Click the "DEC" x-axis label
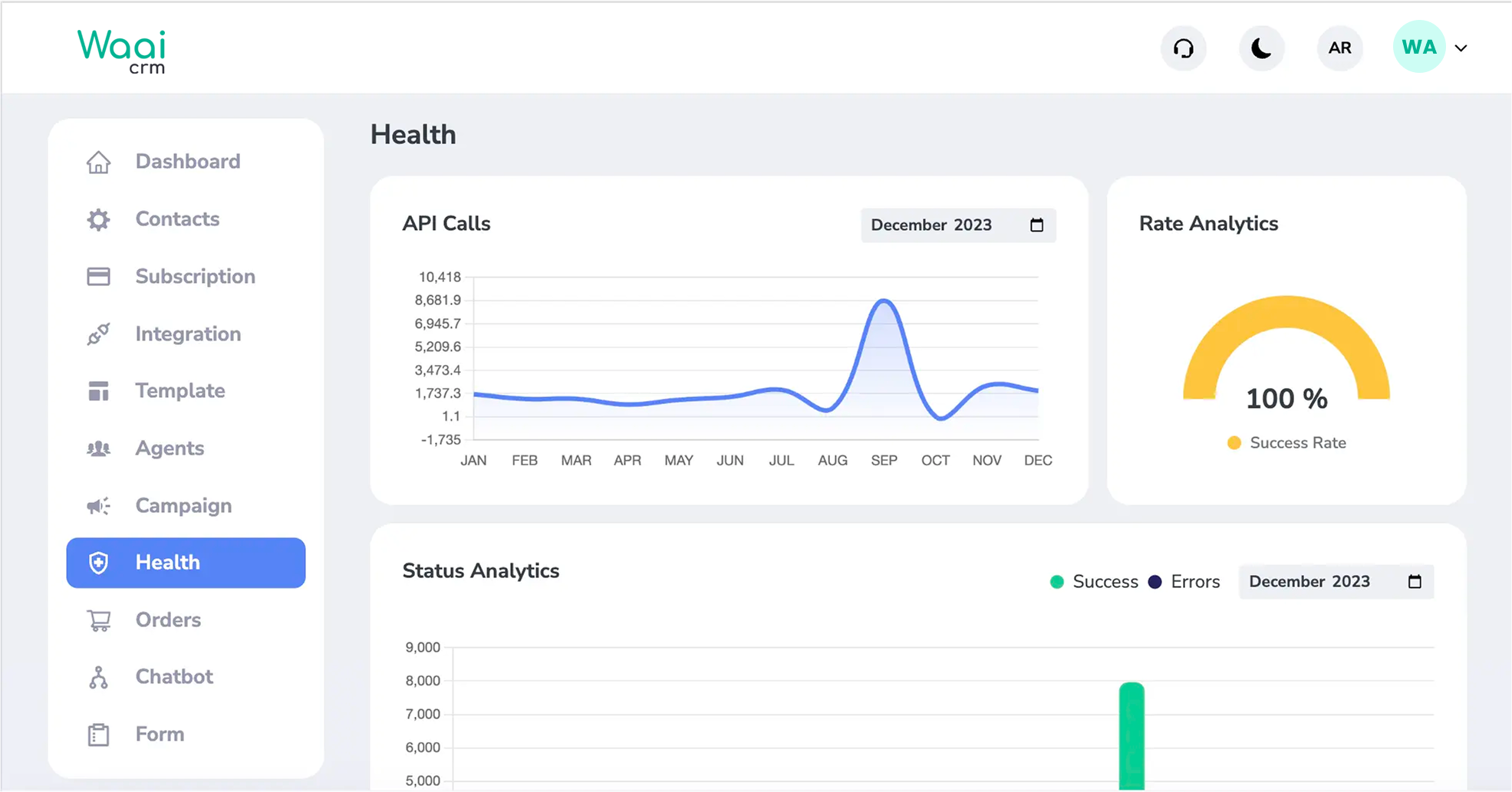Image resolution: width=1512 pixels, height=792 pixels. [x=1038, y=461]
